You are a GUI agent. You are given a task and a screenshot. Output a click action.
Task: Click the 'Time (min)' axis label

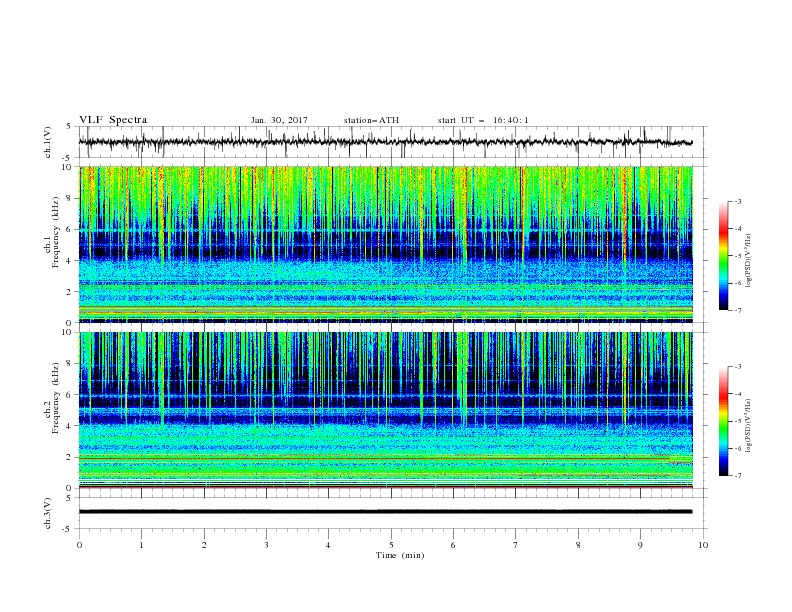[400, 555]
